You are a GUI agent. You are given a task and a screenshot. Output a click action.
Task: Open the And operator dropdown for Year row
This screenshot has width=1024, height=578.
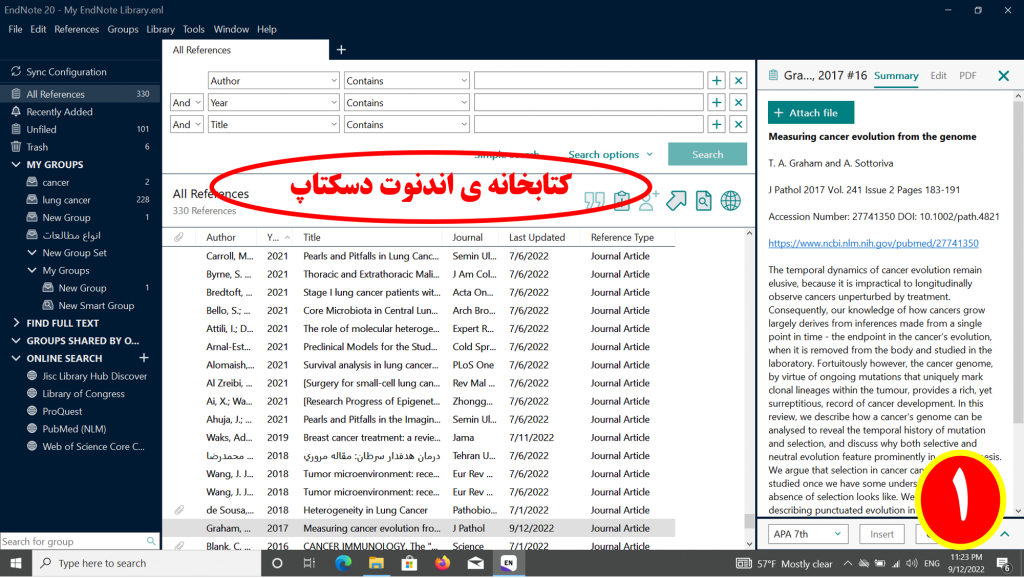(187, 103)
